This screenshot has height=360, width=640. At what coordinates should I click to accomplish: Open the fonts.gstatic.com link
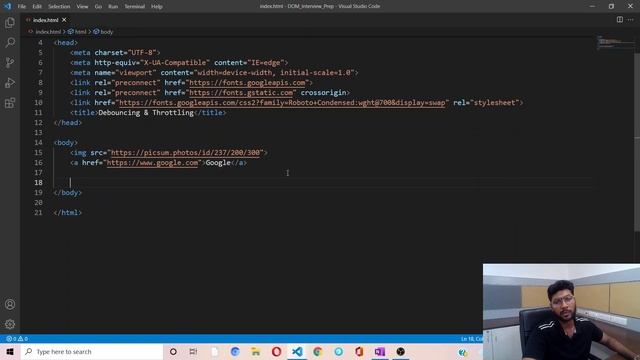coord(241,93)
